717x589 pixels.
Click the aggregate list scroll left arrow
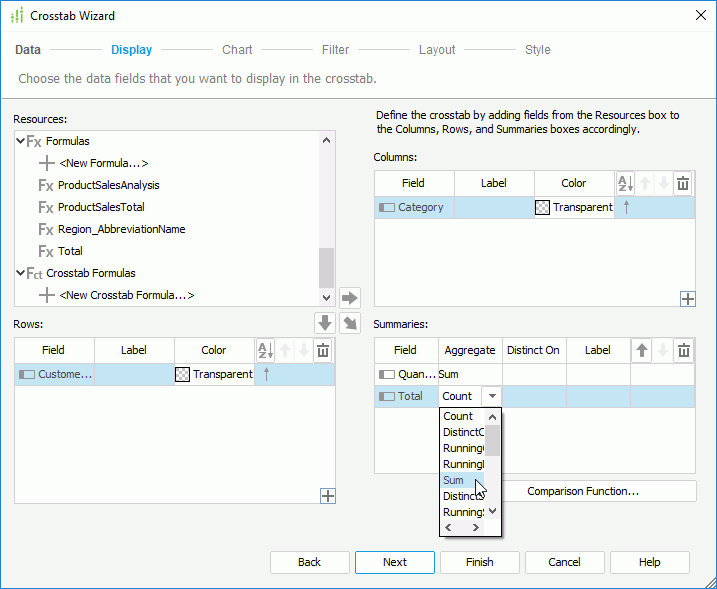[x=449, y=527]
